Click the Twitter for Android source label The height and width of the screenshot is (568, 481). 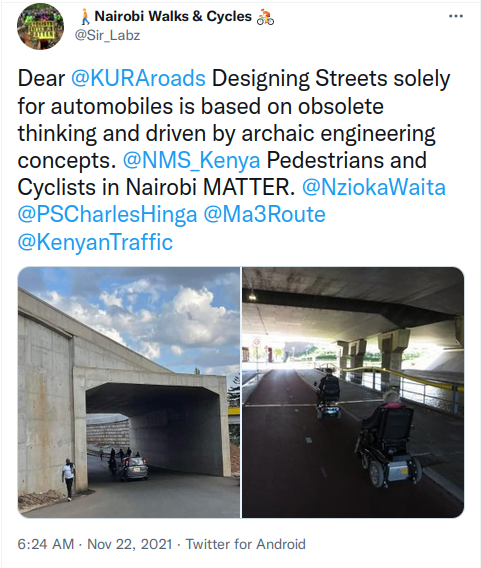[246, 544]
